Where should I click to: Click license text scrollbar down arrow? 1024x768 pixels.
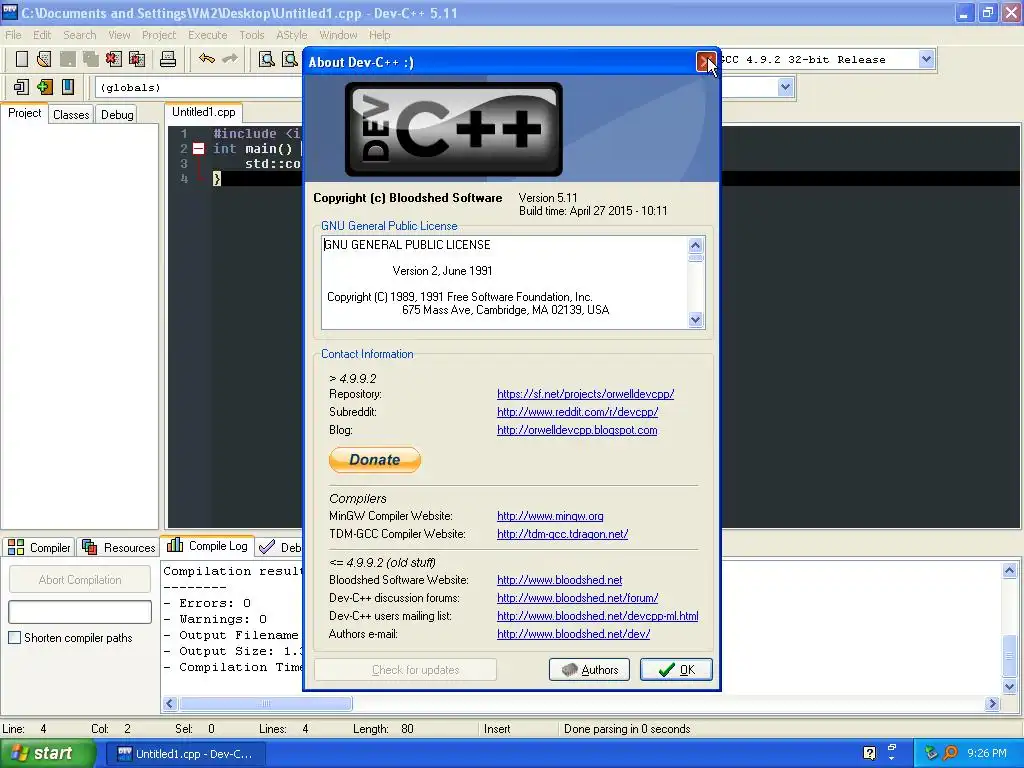696,319
